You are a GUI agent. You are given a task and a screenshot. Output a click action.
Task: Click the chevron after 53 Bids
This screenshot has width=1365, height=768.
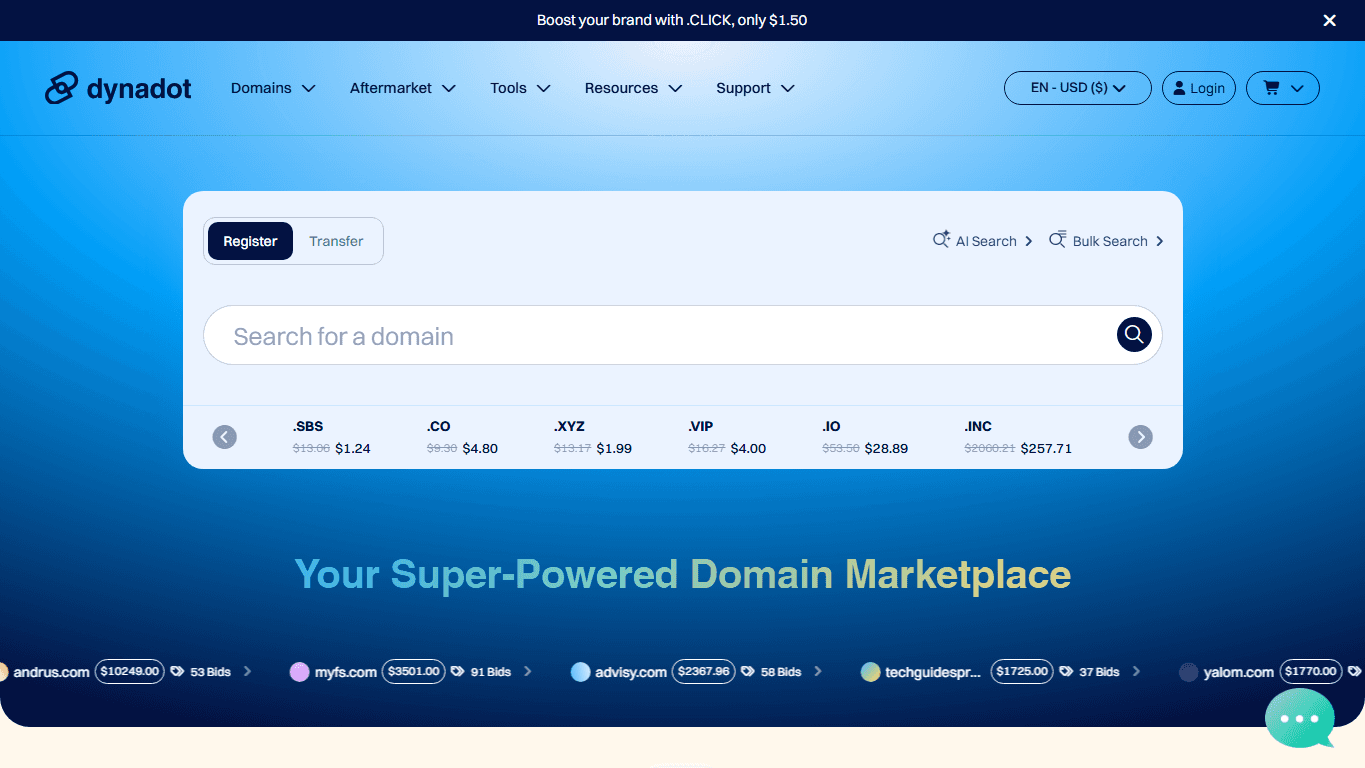[248, 671]
